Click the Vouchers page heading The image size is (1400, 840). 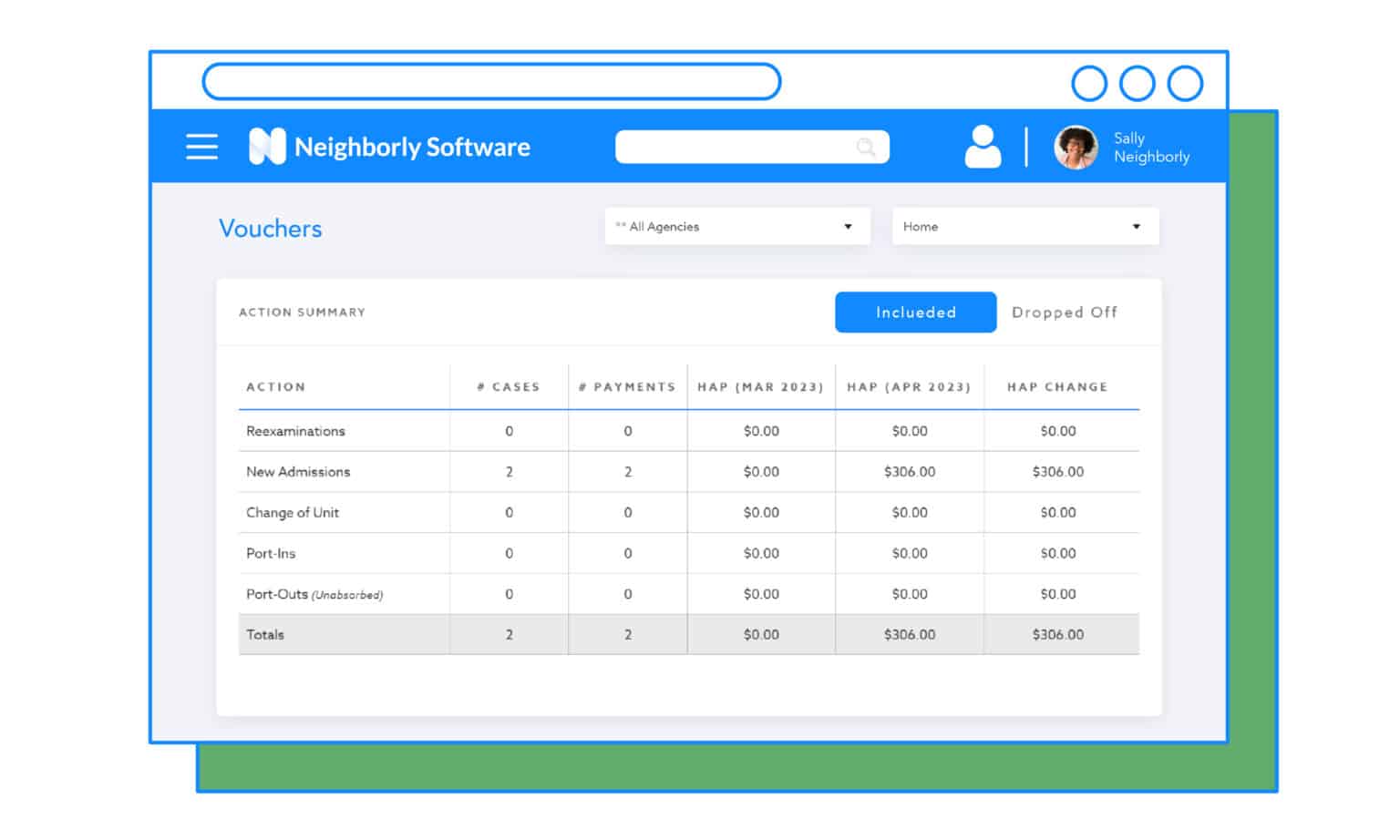point(271,229)
